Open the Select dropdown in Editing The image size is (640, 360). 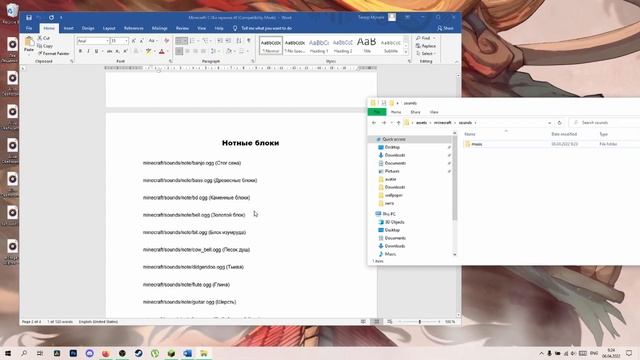point(426,53)
